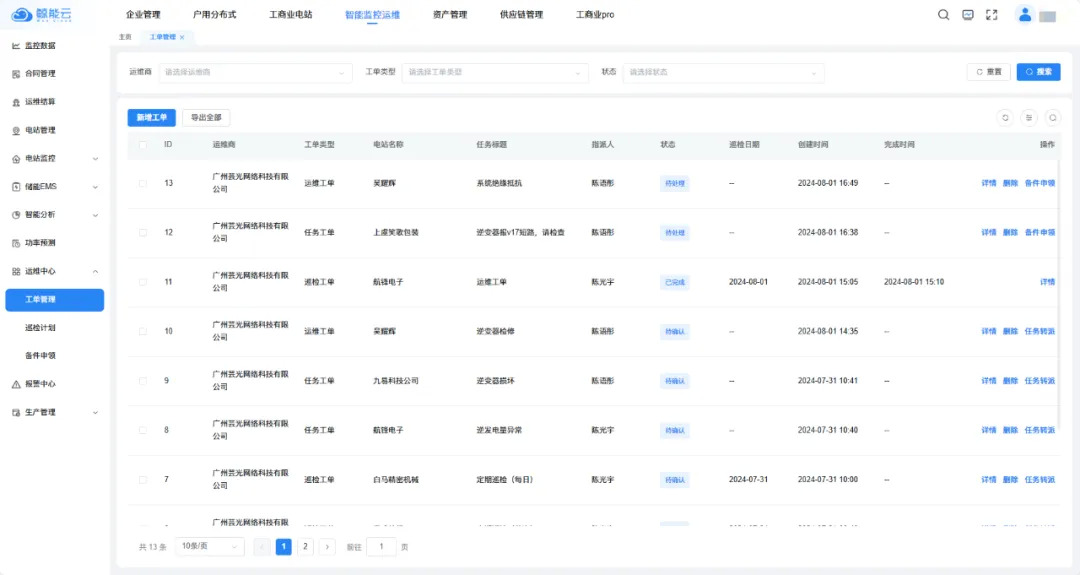1080x575 pixels.
Task: Click the 新增工单 button
Action: click(151, 118)
